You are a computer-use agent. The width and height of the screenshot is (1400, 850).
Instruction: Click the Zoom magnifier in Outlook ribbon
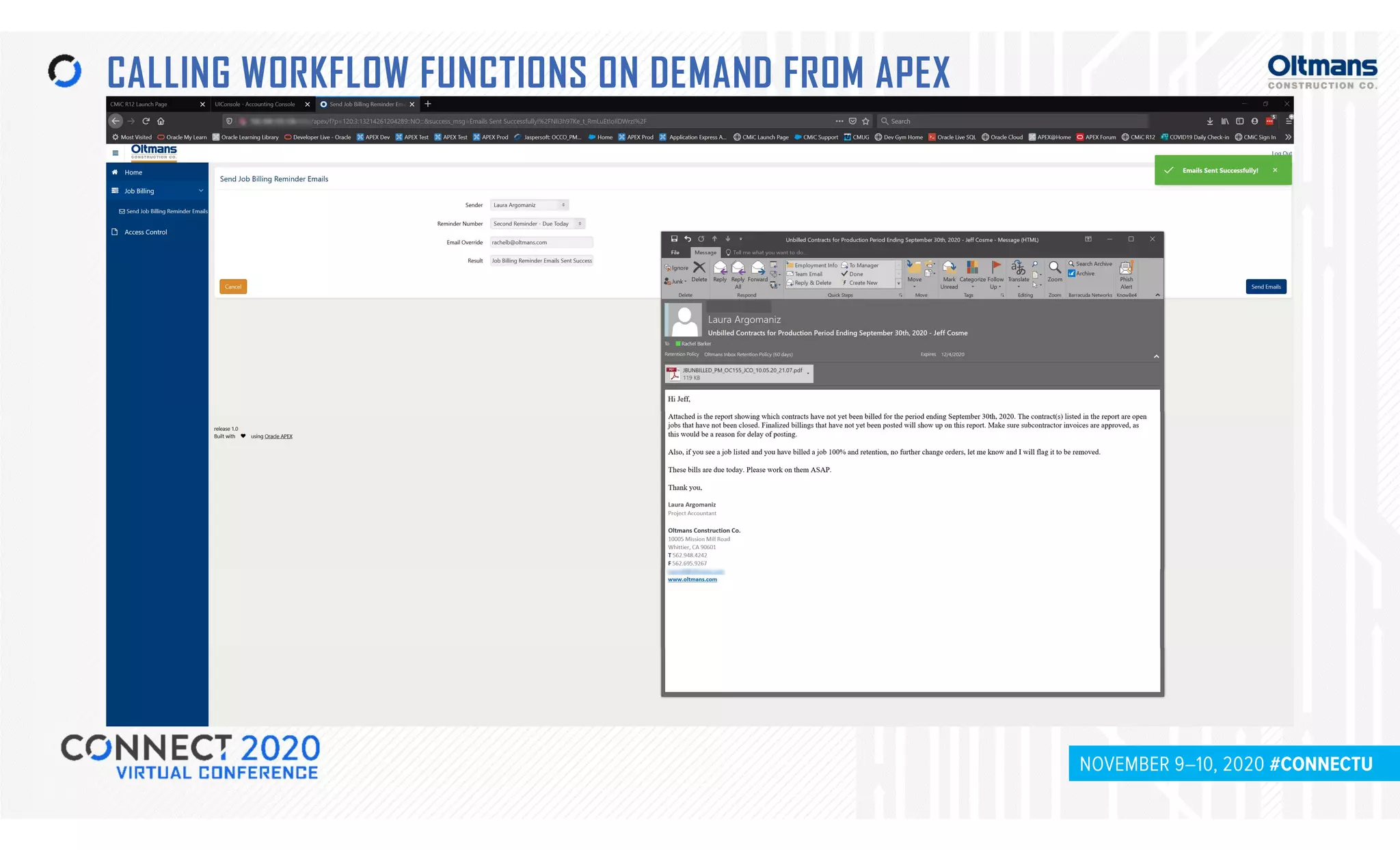pos(1055,271)
